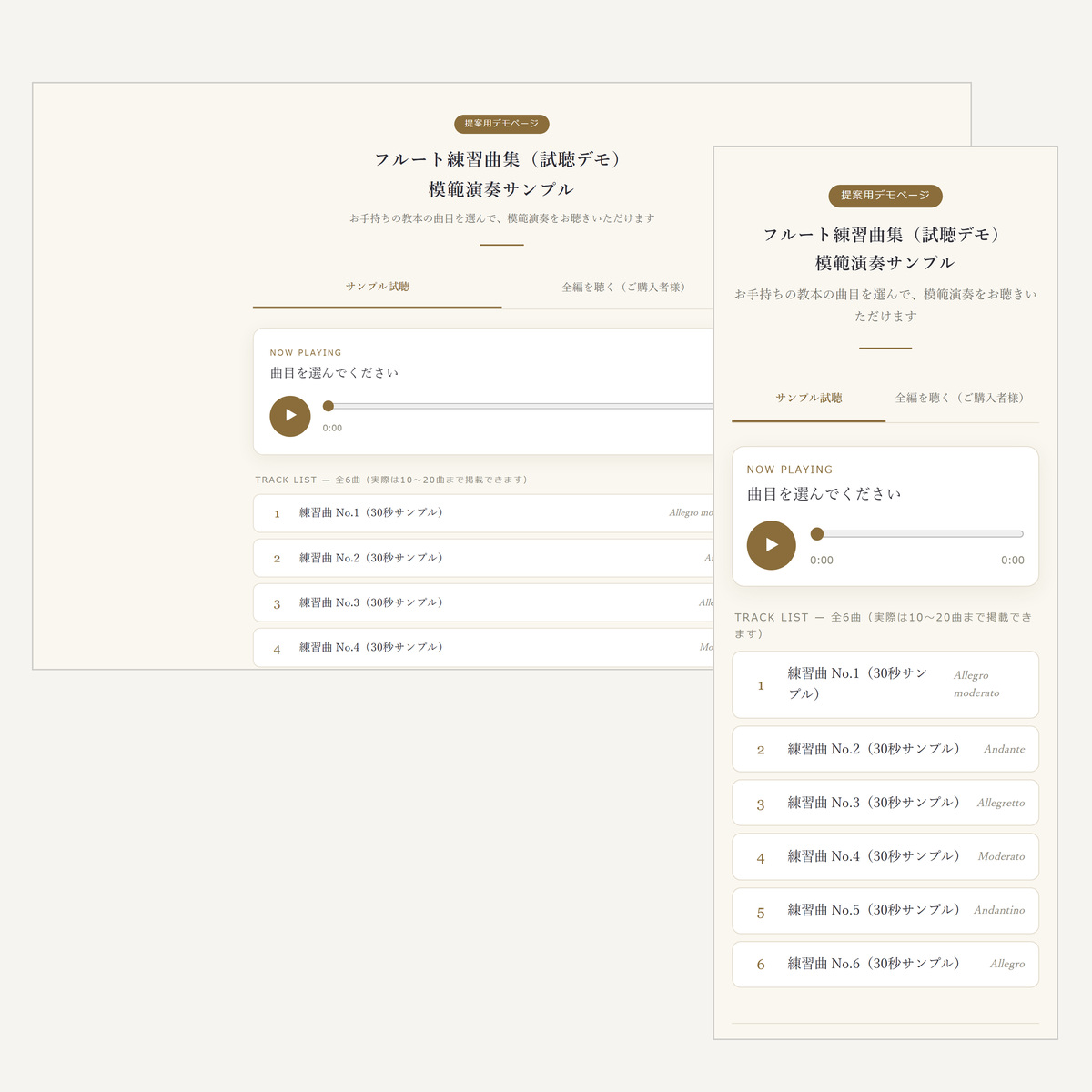Select 練習曲 No.3 row in desktop view
1092x1092 pixels.
tap(483, 602)
